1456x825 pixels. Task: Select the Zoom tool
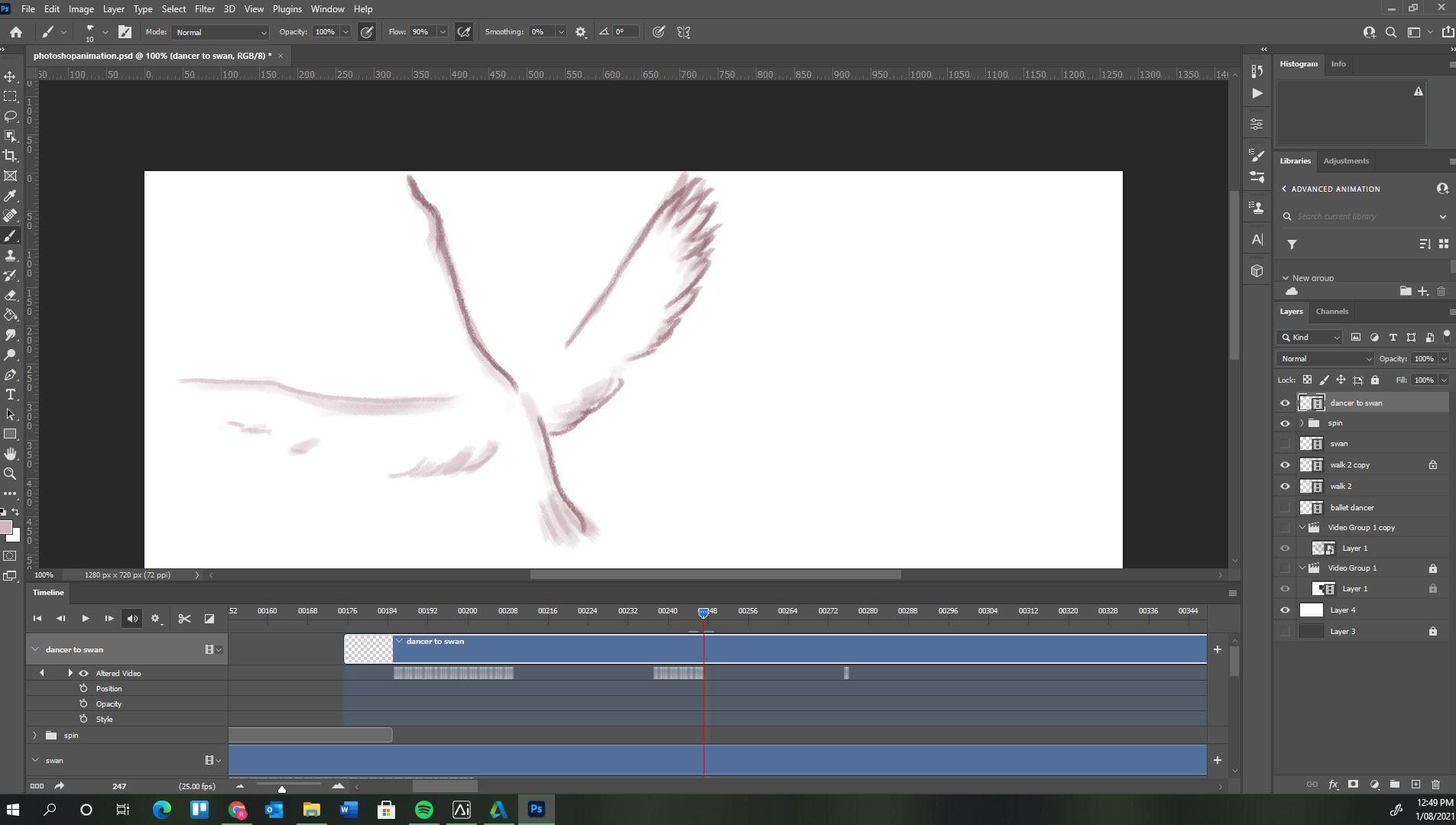11,474
